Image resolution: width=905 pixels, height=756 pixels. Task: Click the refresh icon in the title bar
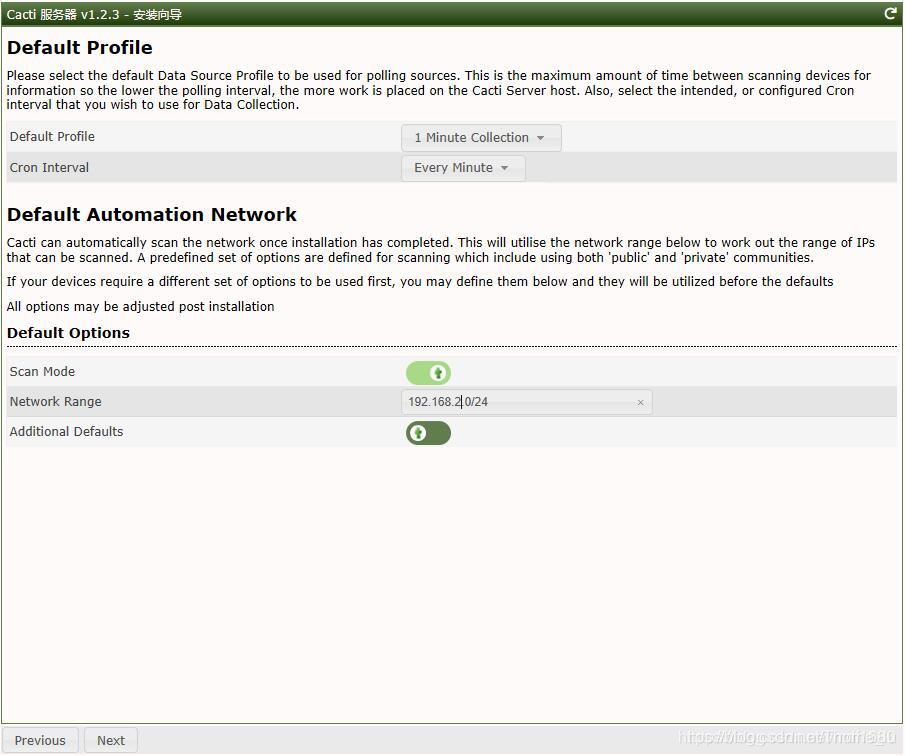coord(890,14)
